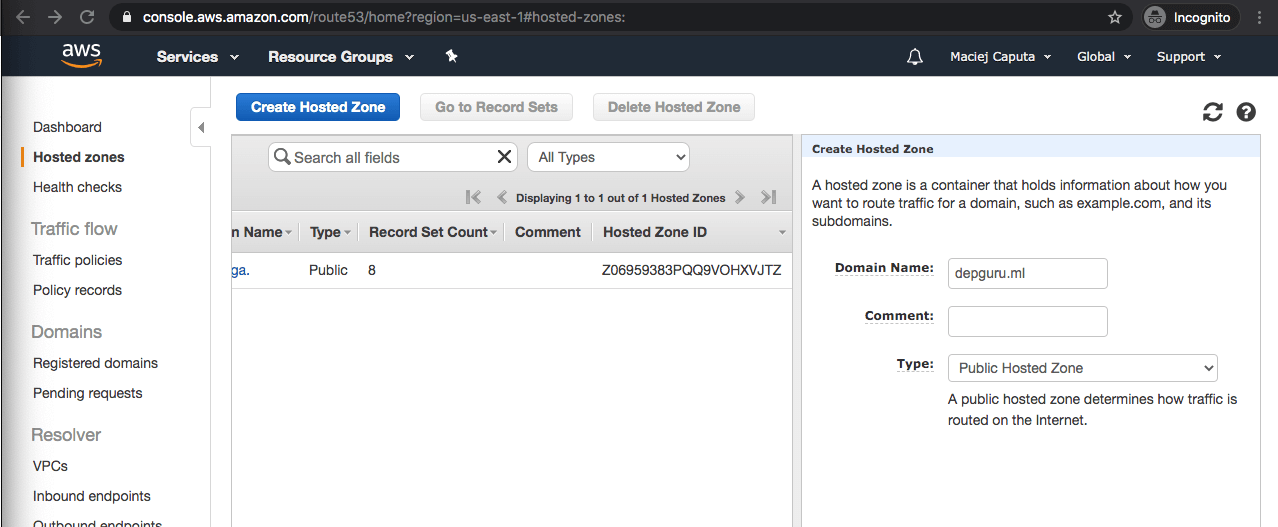Click the Create Hosted Zone button
Image resolution: width=1278 pixels, height=527 pixels.
(x=318, y=107)
